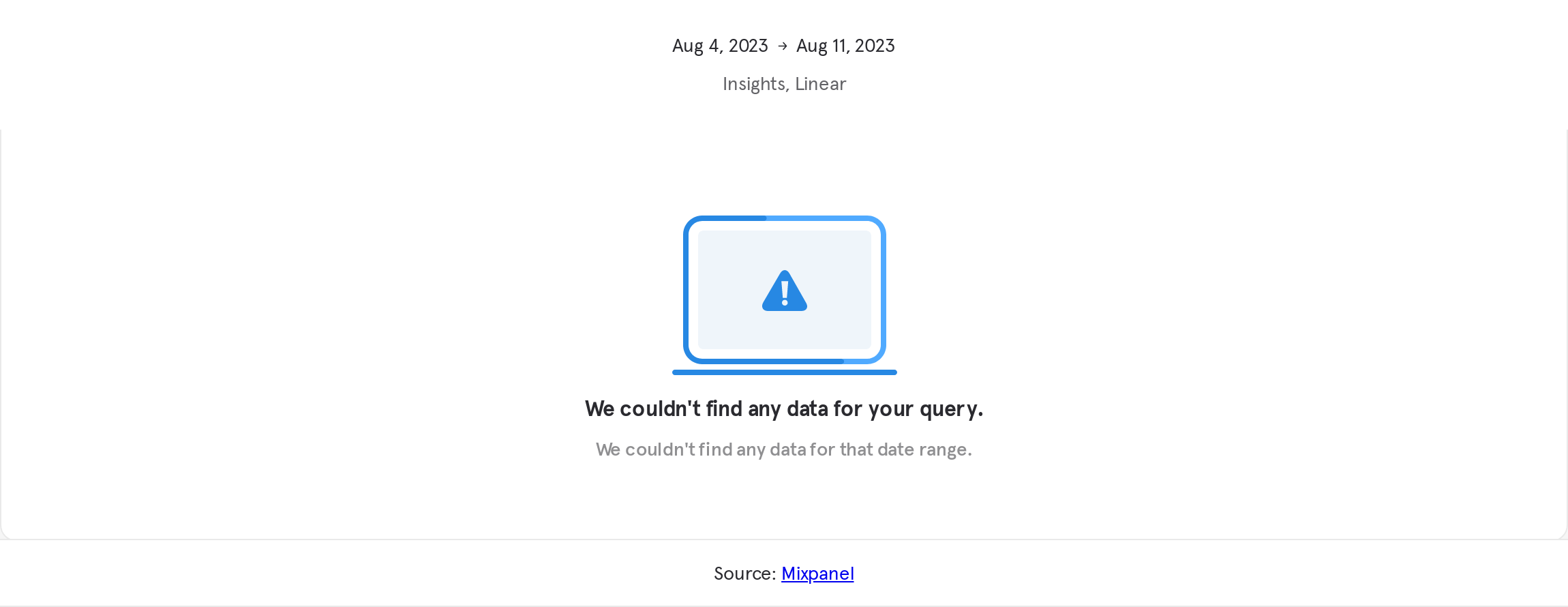The height and width of the screenshot is (607, 1568).
Task: Click the date range explanation message
Action: coord(783,449)
